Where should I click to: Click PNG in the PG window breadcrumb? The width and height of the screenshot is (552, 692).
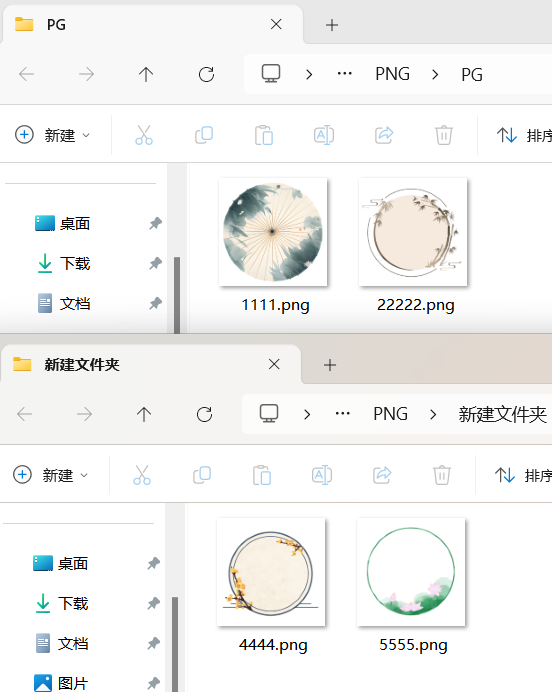pyautogui.click(x=393, y=74)
